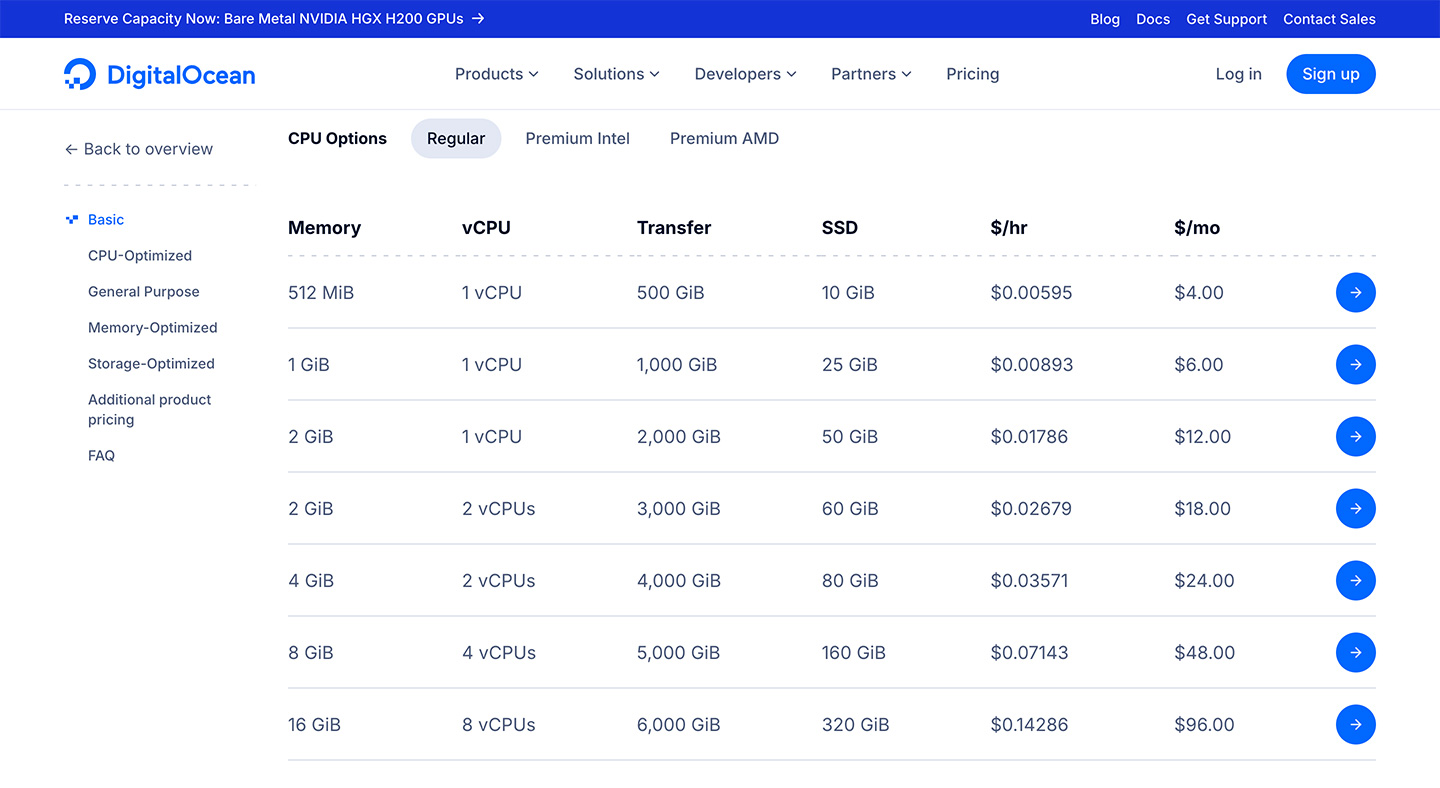This screenshot has height=788, width=1440.
Task: Switch to Premium Intel CPU option
Action: click(x=577, y=139)
